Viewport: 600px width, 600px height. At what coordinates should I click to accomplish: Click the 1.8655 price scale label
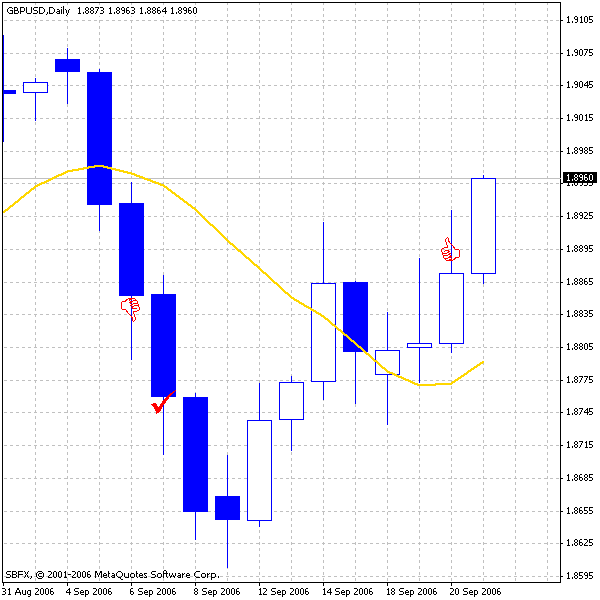[x=580, y=511]
